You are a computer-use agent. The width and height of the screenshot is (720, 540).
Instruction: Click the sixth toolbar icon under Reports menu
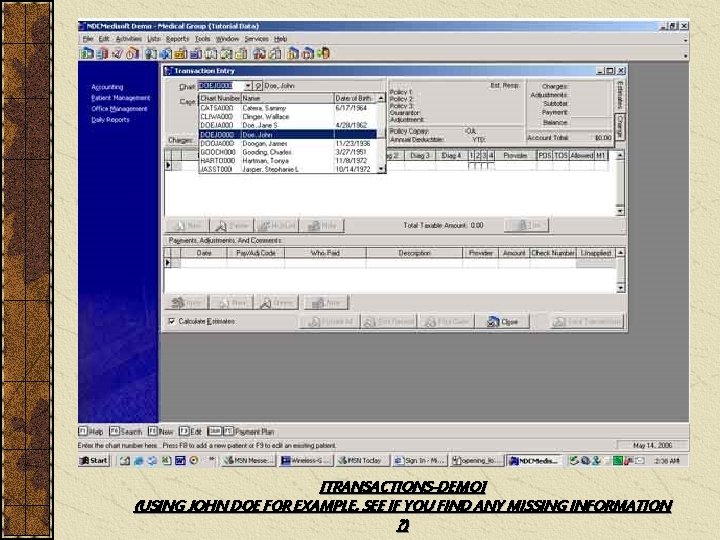point(166,54)
